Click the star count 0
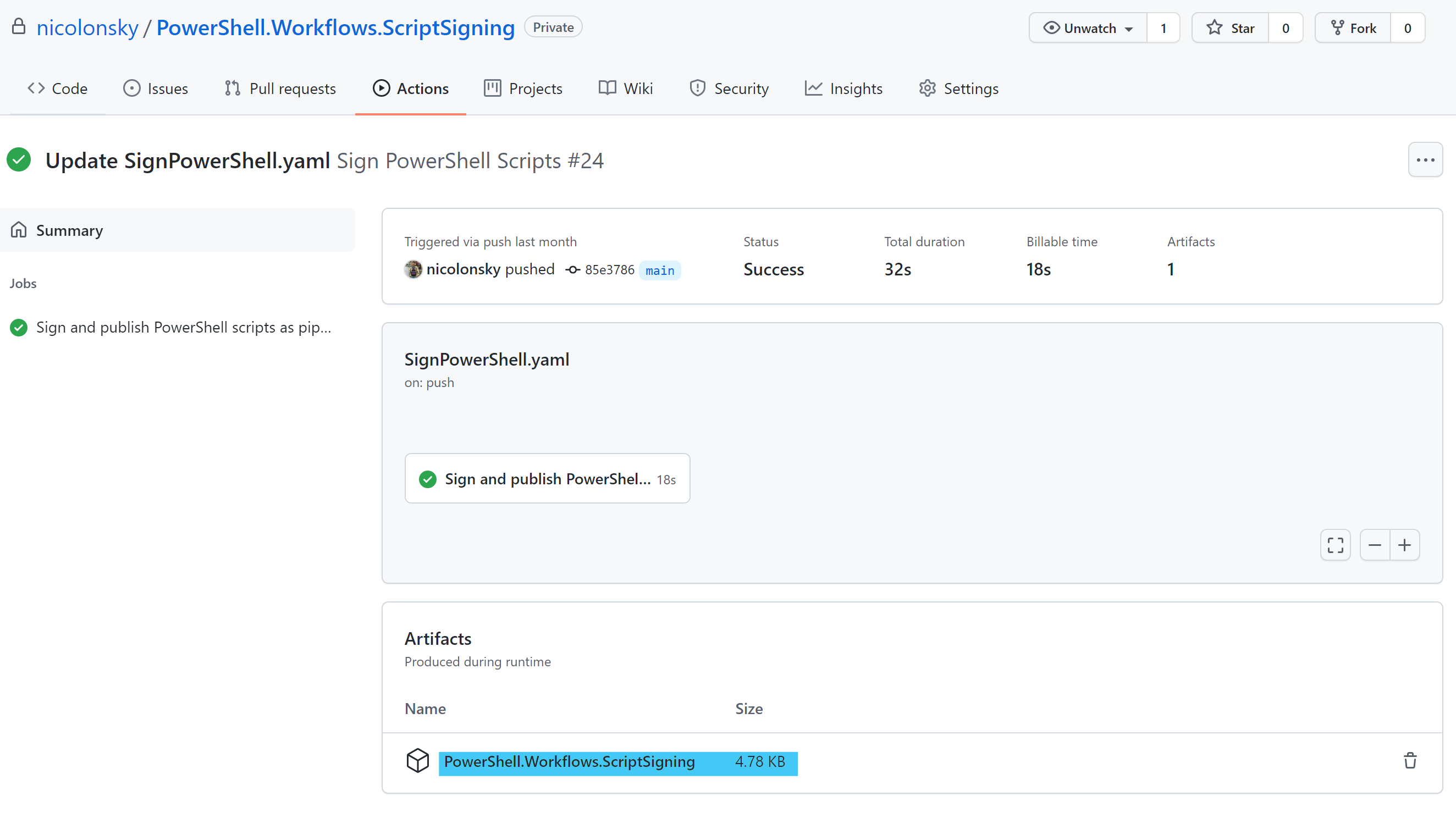Image resolution: width=1456 pixels, height=818 pixels. tap(1286, 27)
